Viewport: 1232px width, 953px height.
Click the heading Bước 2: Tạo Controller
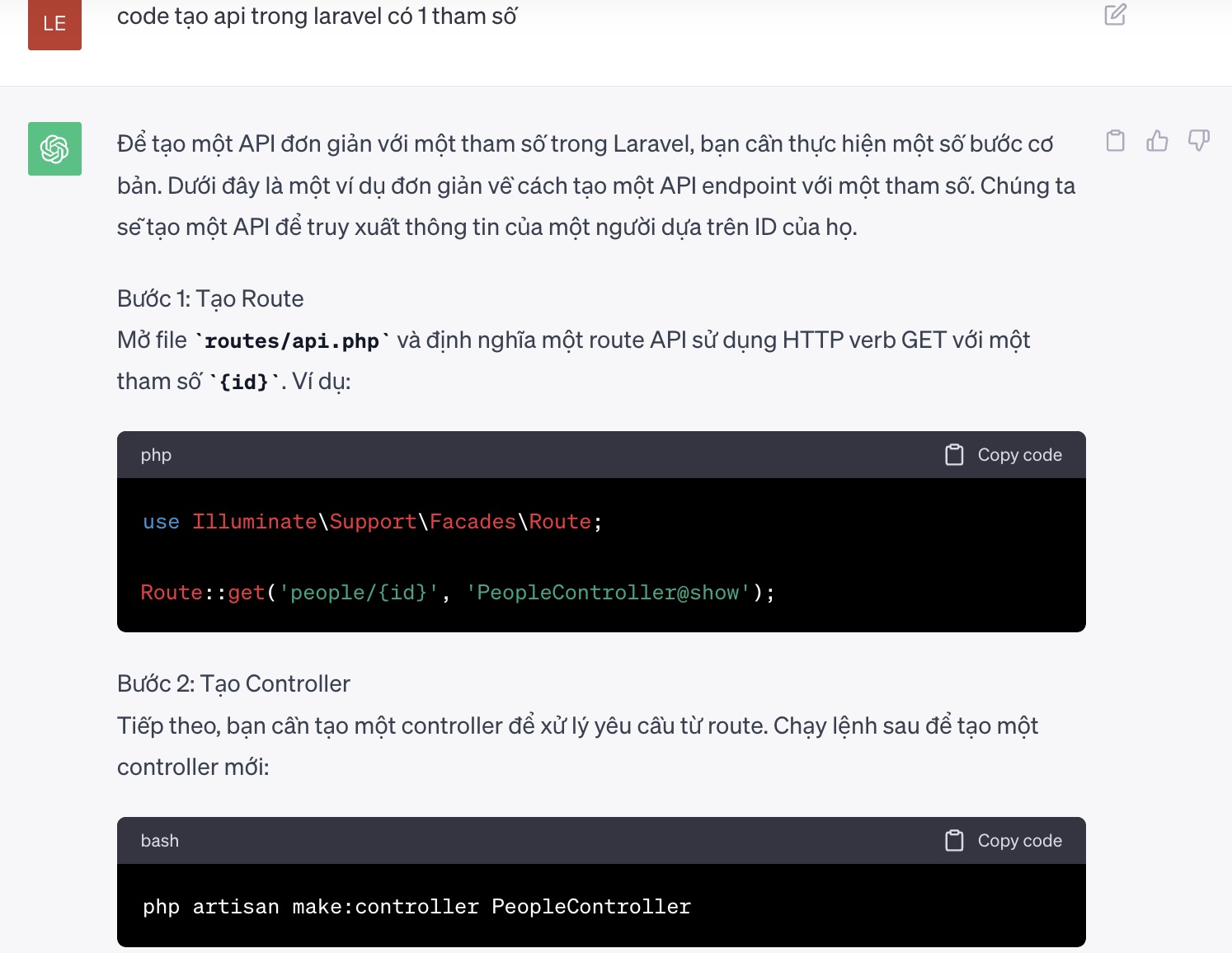pos(233,683)
